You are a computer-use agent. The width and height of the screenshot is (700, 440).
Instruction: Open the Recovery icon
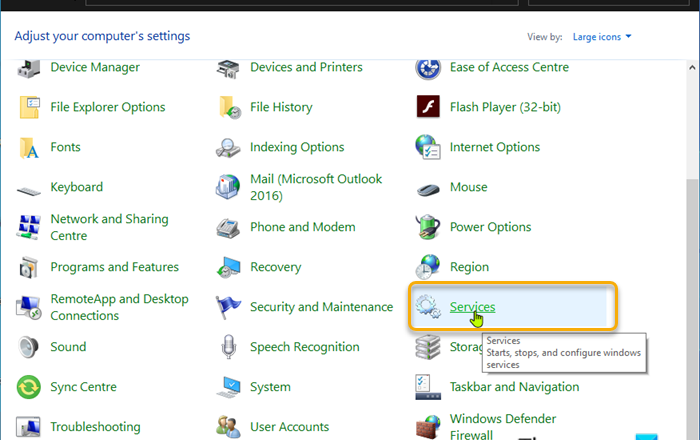pos(229,267)
